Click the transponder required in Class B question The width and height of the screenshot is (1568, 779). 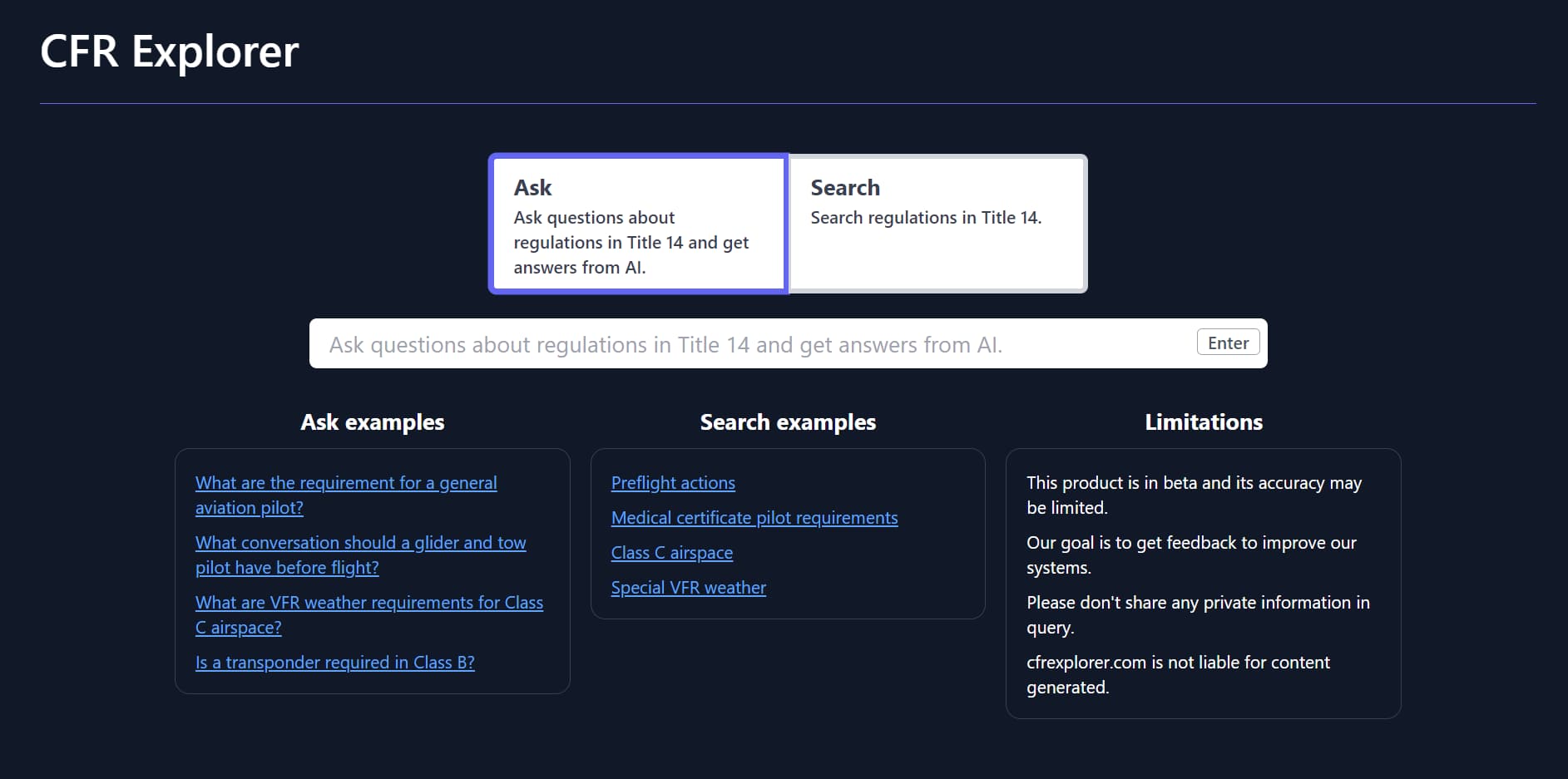334,663
